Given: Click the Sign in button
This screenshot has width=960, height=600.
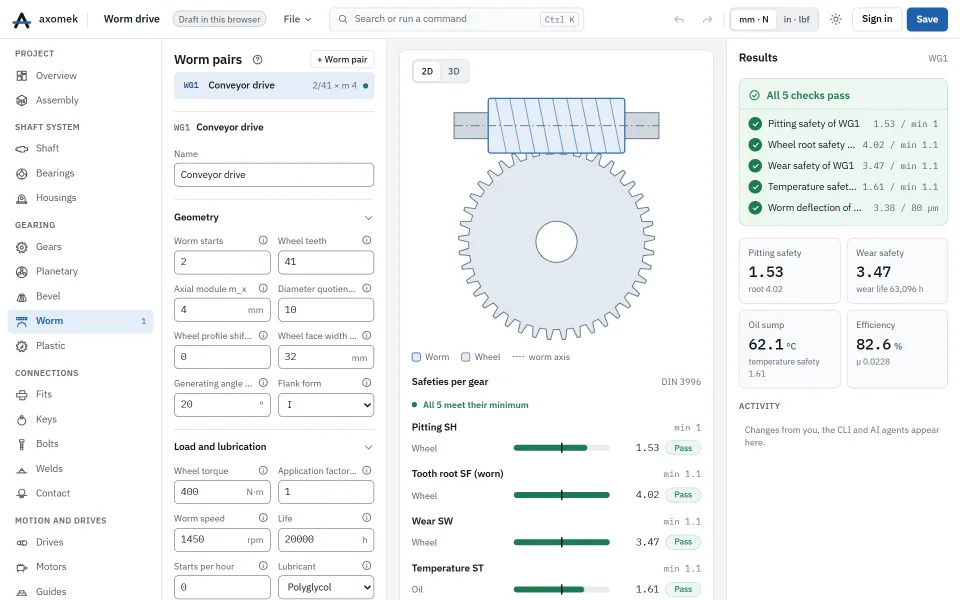Looking at the screenshot, I should (877, 20).
